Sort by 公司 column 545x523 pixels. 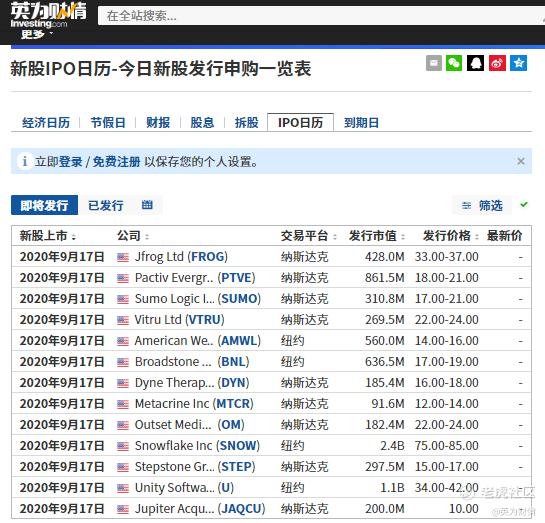pos(133,236)
